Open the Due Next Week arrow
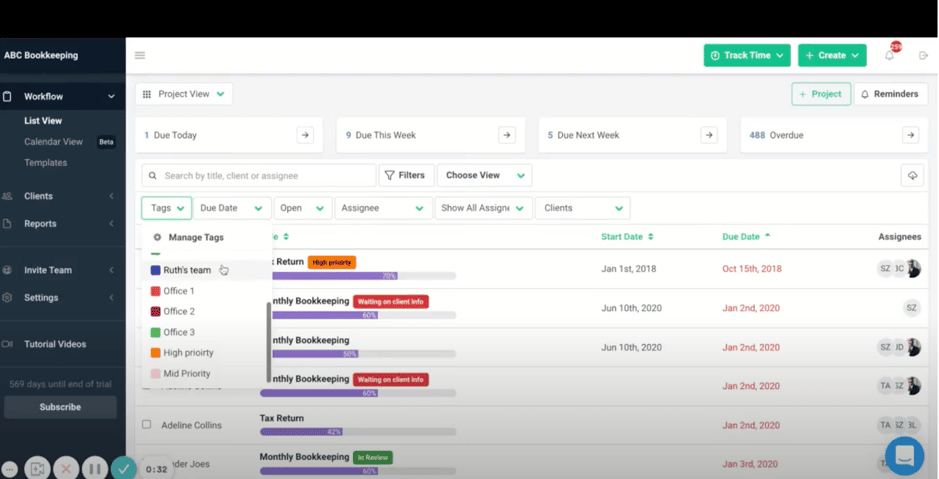Screen dimensions: 939x479 708,135
